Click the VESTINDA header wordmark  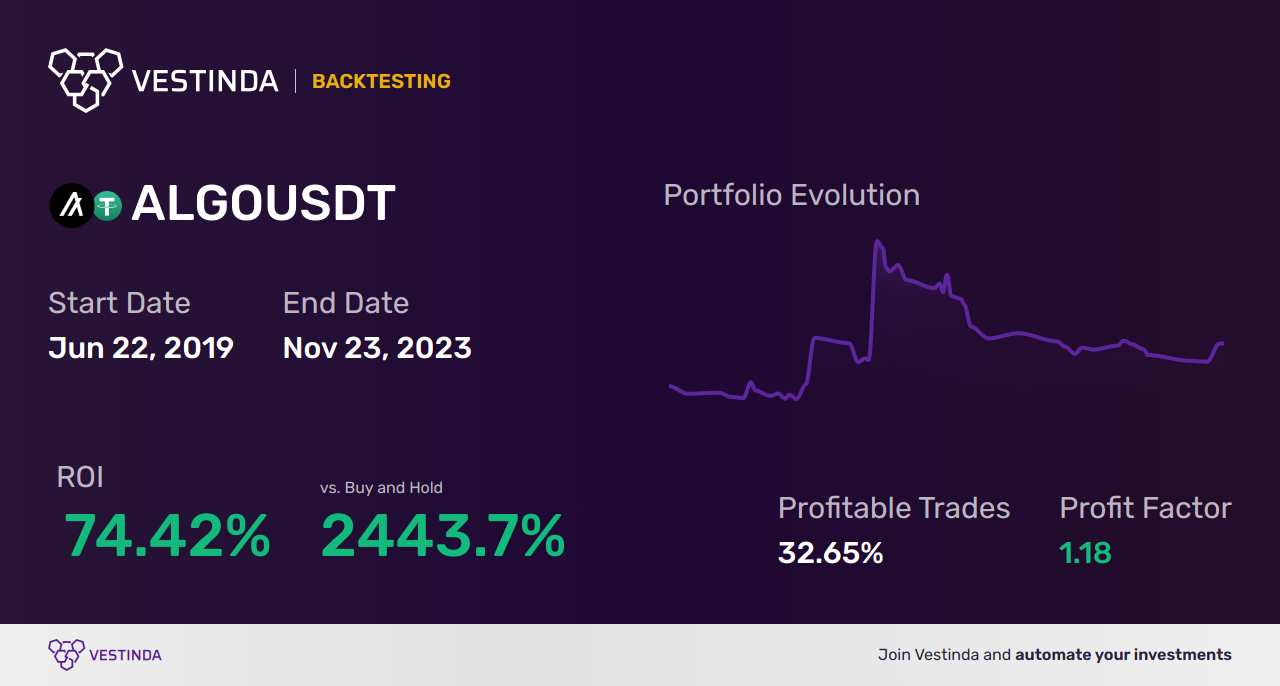coord(205,81)
